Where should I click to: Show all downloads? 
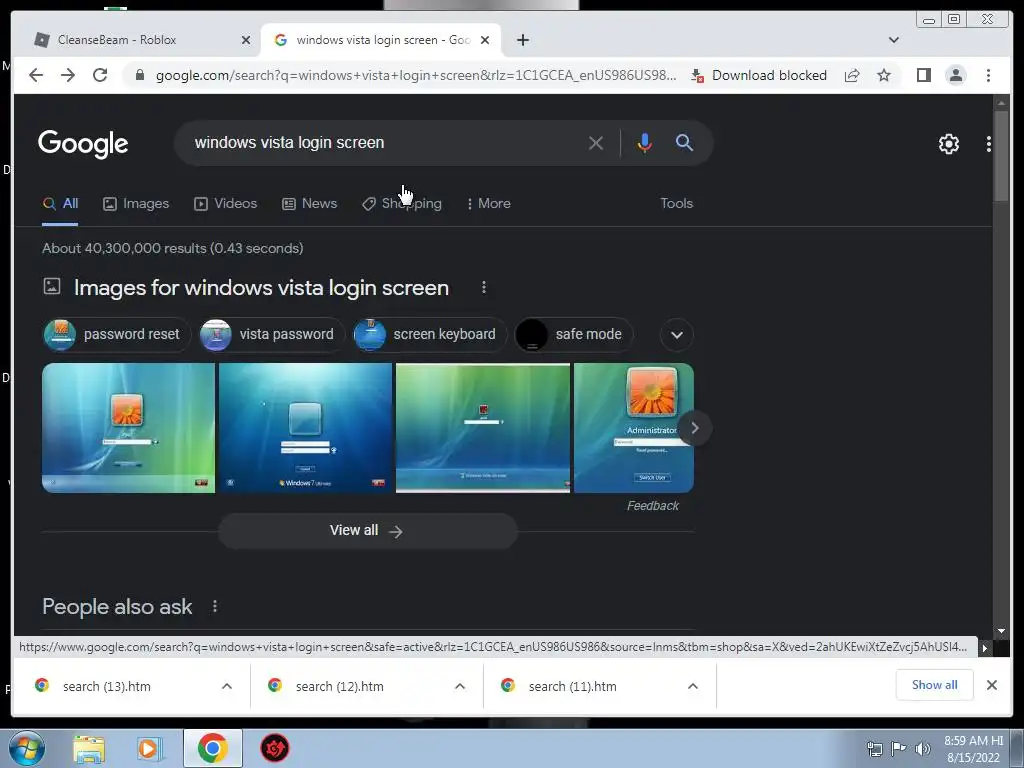coord(935,684)
